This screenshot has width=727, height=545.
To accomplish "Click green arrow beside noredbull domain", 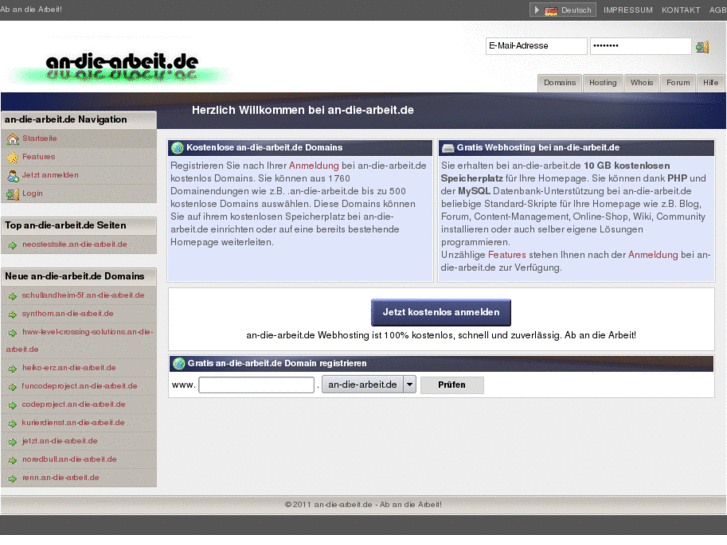I will 12,460.
